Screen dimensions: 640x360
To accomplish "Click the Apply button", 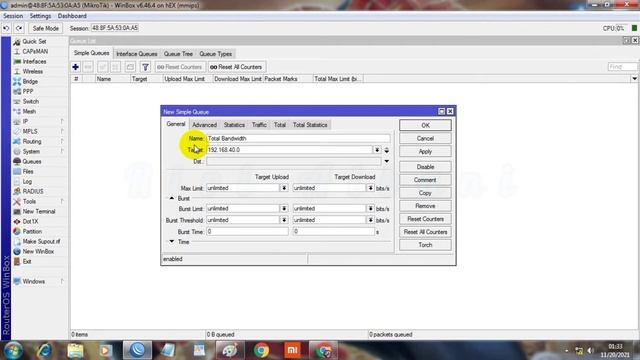I will (x=425, y=151).
